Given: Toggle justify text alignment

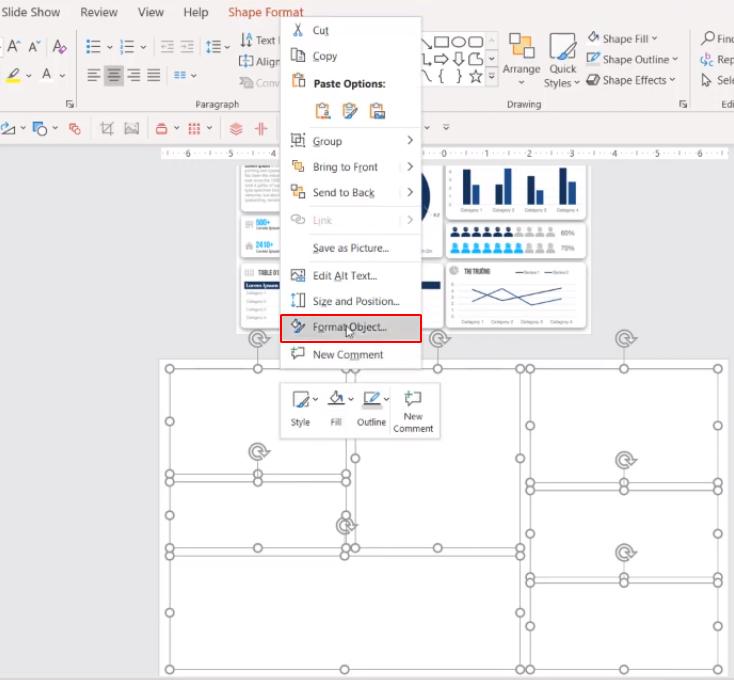Looking at the screenshot, I should [154, 75].
